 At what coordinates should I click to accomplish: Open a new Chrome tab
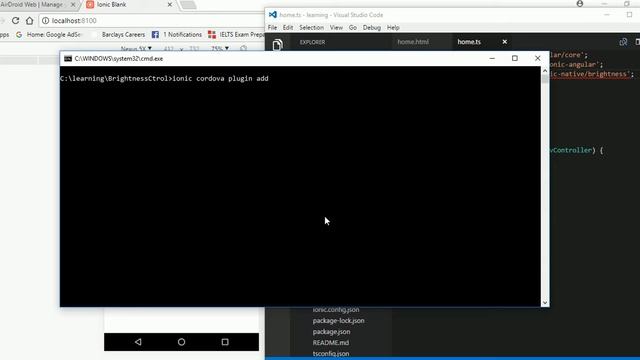tap(188, 5)
